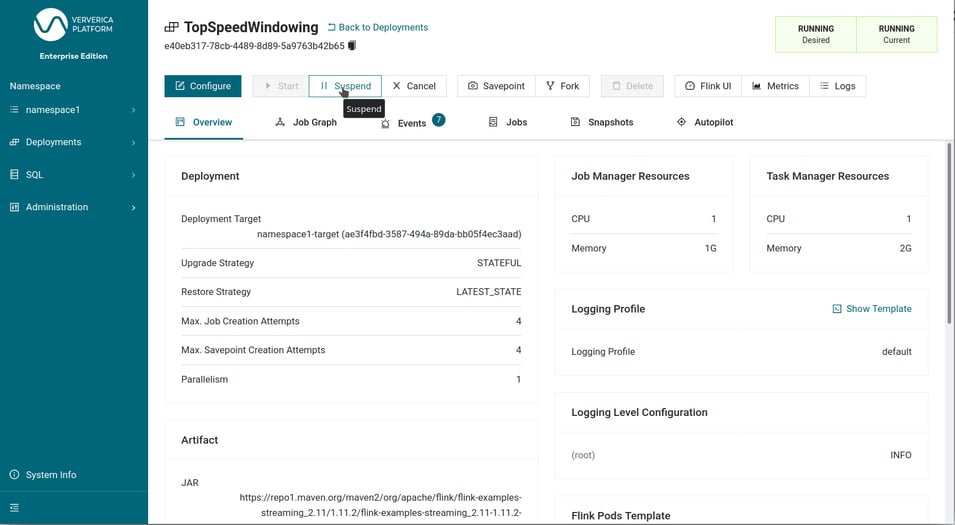This screenshot has width=955, height=525.
Task: Click the Events badge showing 7
Action: point(439,119)
